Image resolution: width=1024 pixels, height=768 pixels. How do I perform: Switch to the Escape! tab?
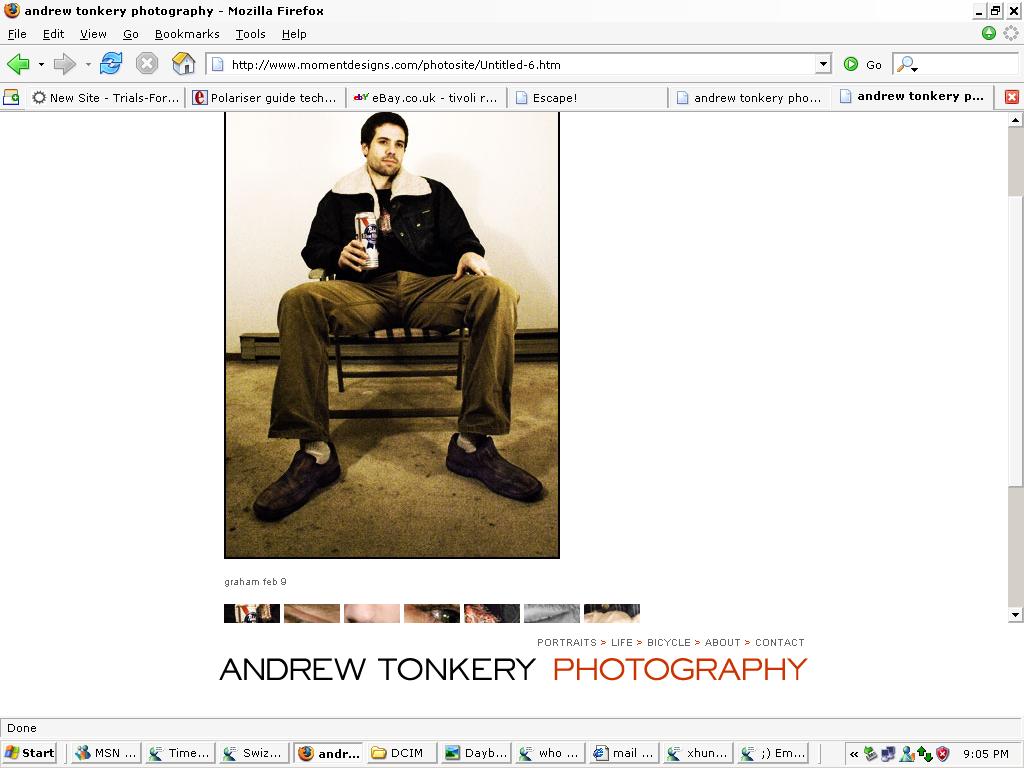click(x=586, y=98)
